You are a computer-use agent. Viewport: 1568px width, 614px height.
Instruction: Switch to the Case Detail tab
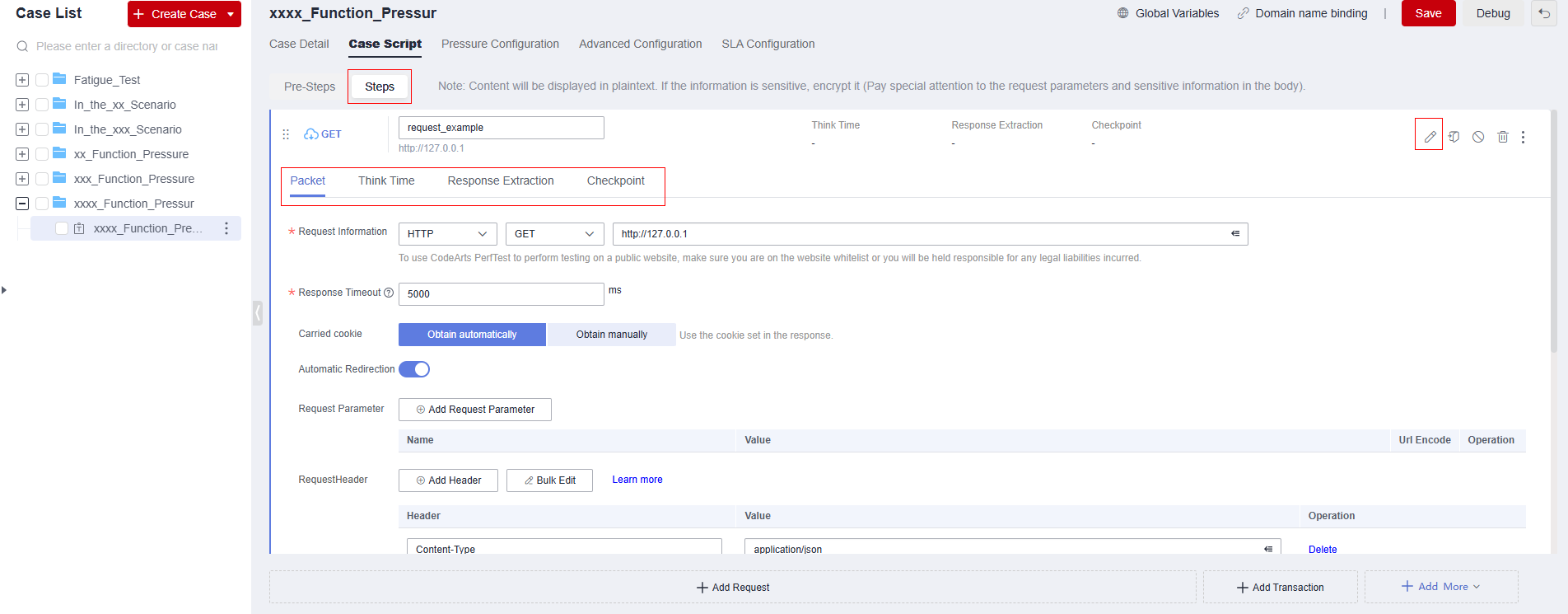[x=299, y=44]
